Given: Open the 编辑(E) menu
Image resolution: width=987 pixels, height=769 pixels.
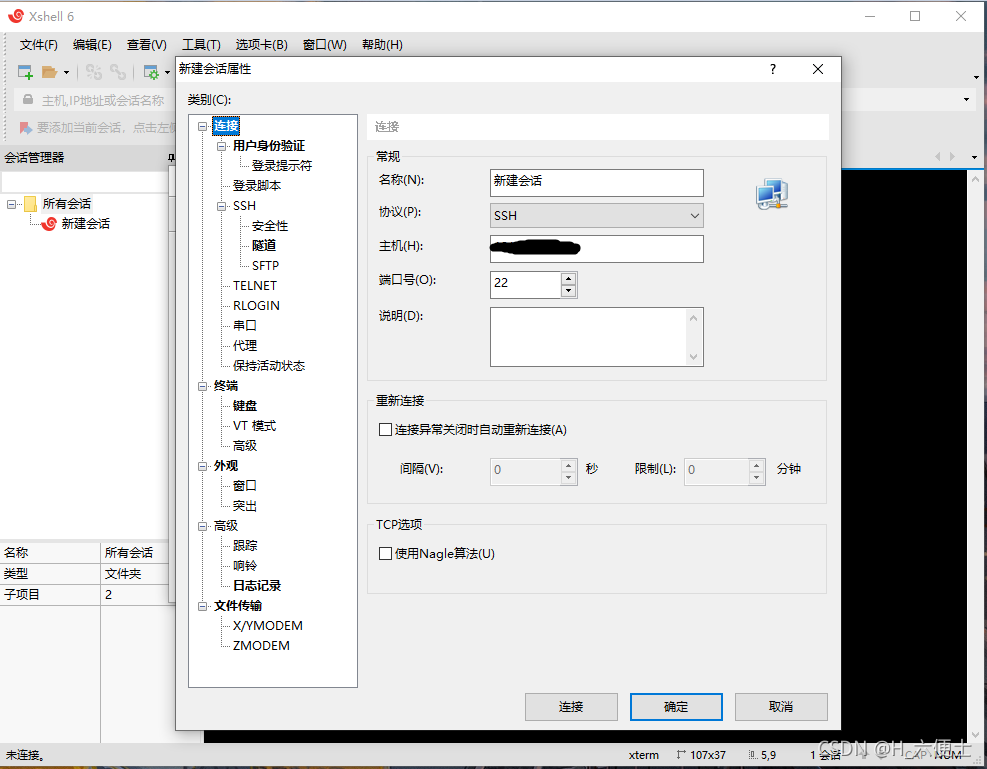Looking at the screenshot, I should pyautogui.click(x=92, y=45).
